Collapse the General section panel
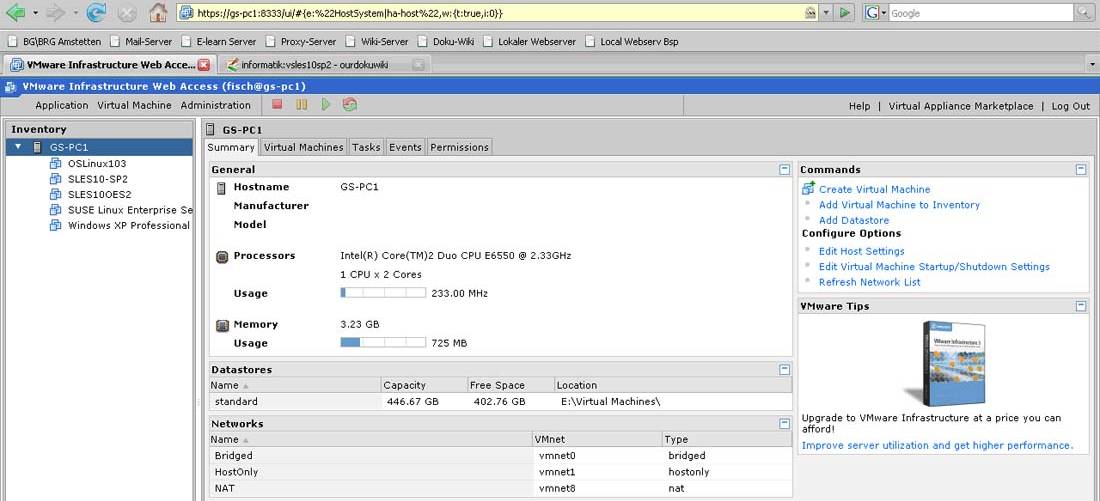The width and height of the screenshot is (1100, 501). coord(784,170)
